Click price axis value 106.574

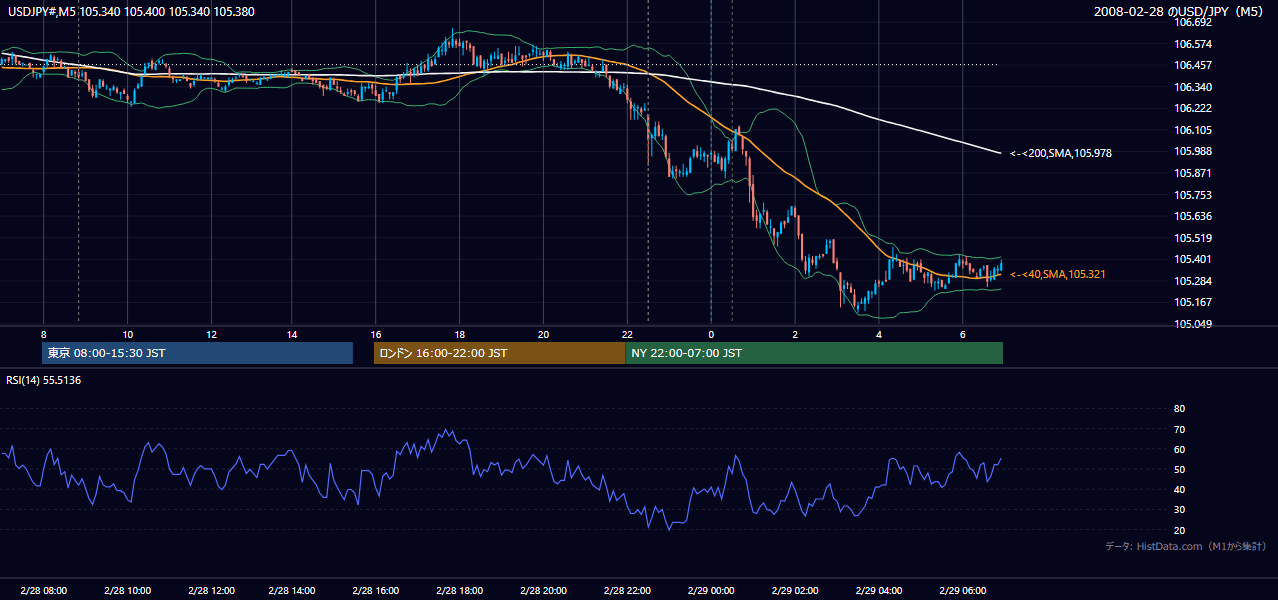1194,44
